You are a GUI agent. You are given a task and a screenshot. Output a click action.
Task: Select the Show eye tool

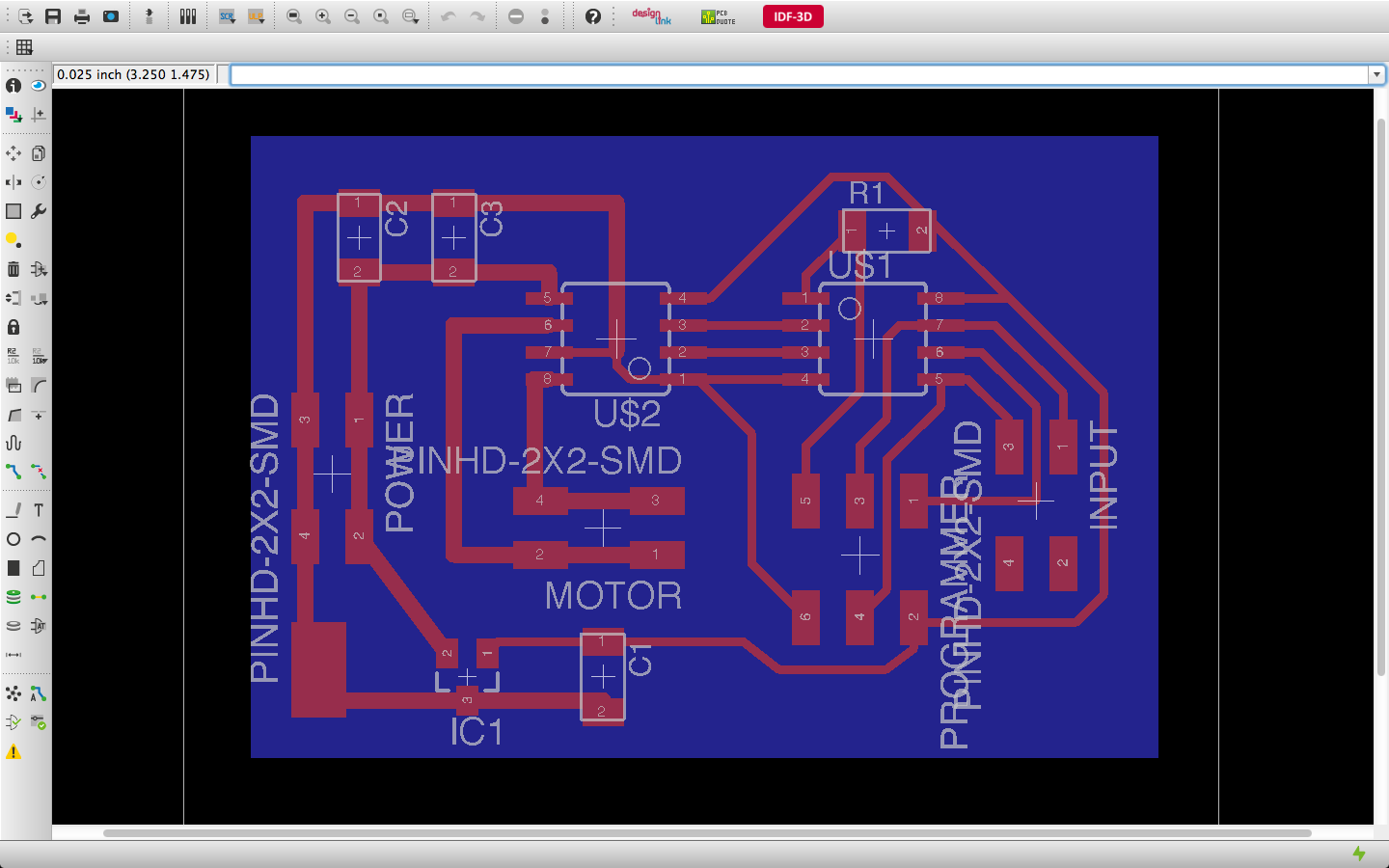pos(39,85)
